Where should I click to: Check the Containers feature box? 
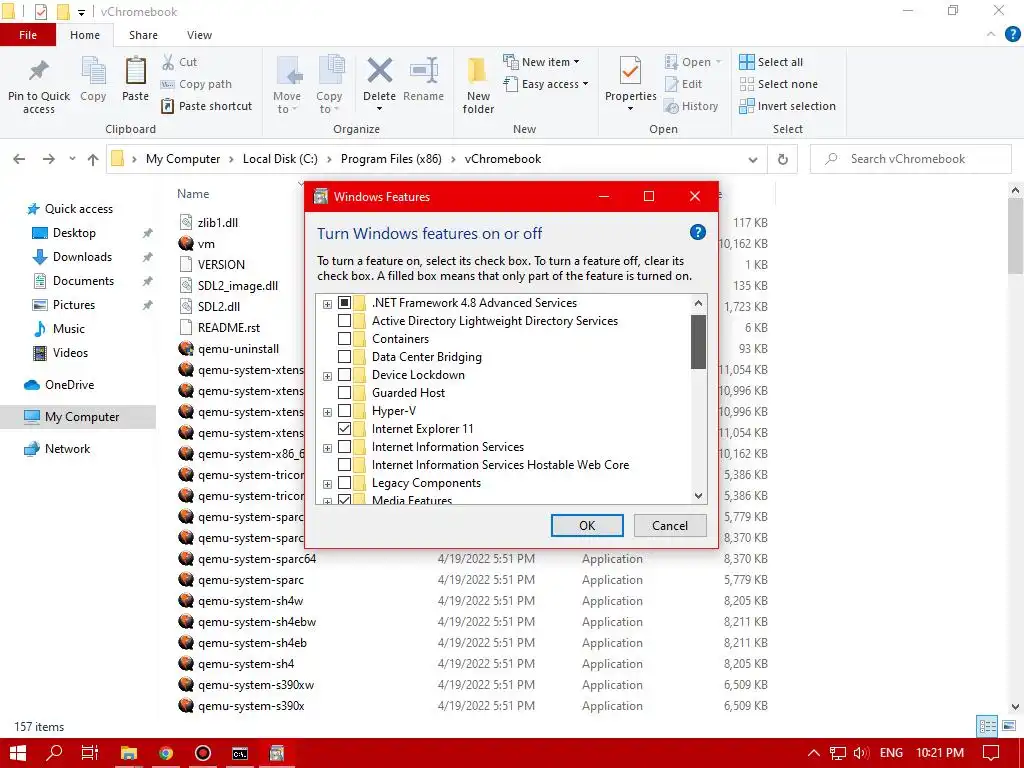click(x=344, y=339)
